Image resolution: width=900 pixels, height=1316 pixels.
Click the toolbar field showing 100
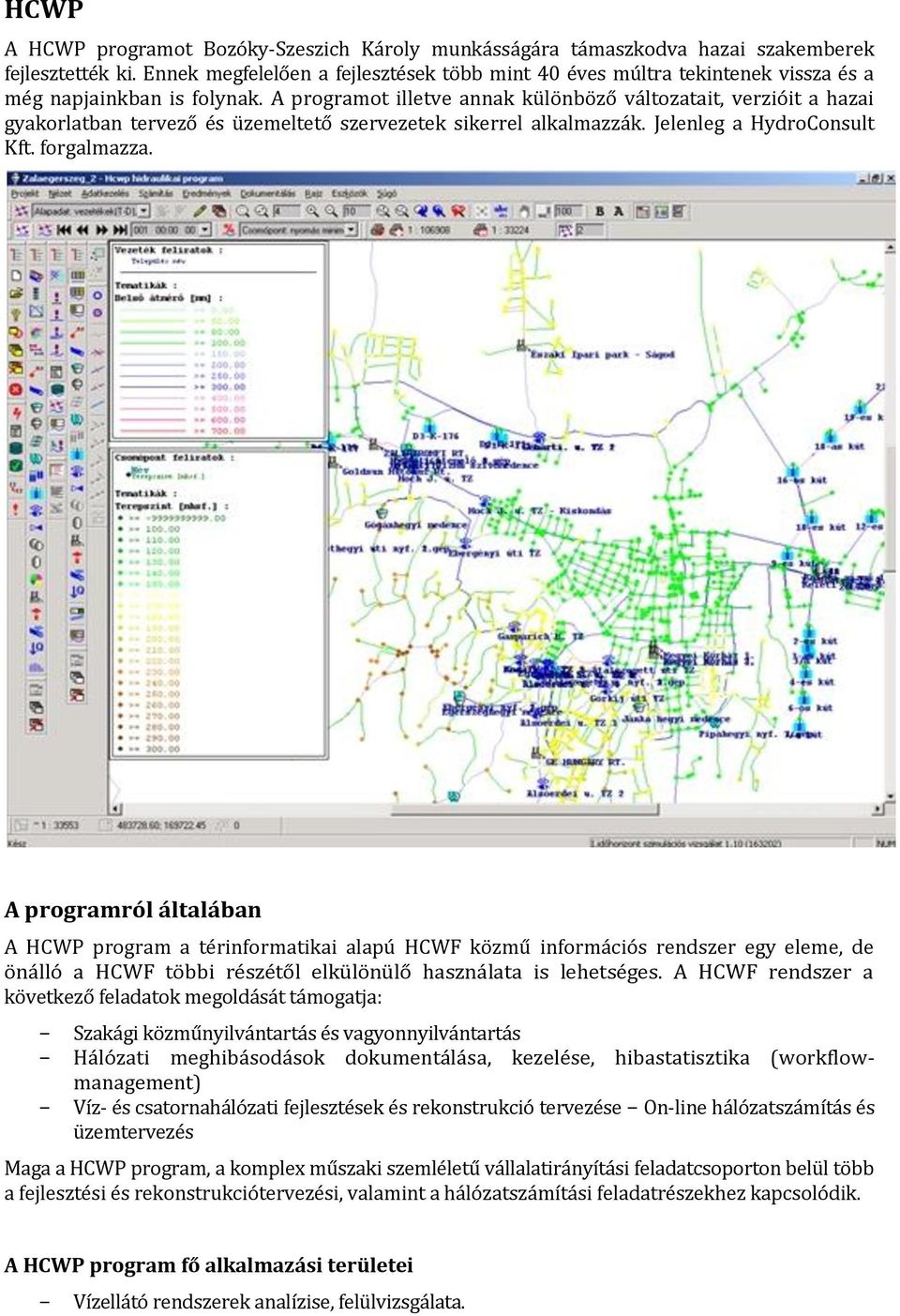pos(568,212)
